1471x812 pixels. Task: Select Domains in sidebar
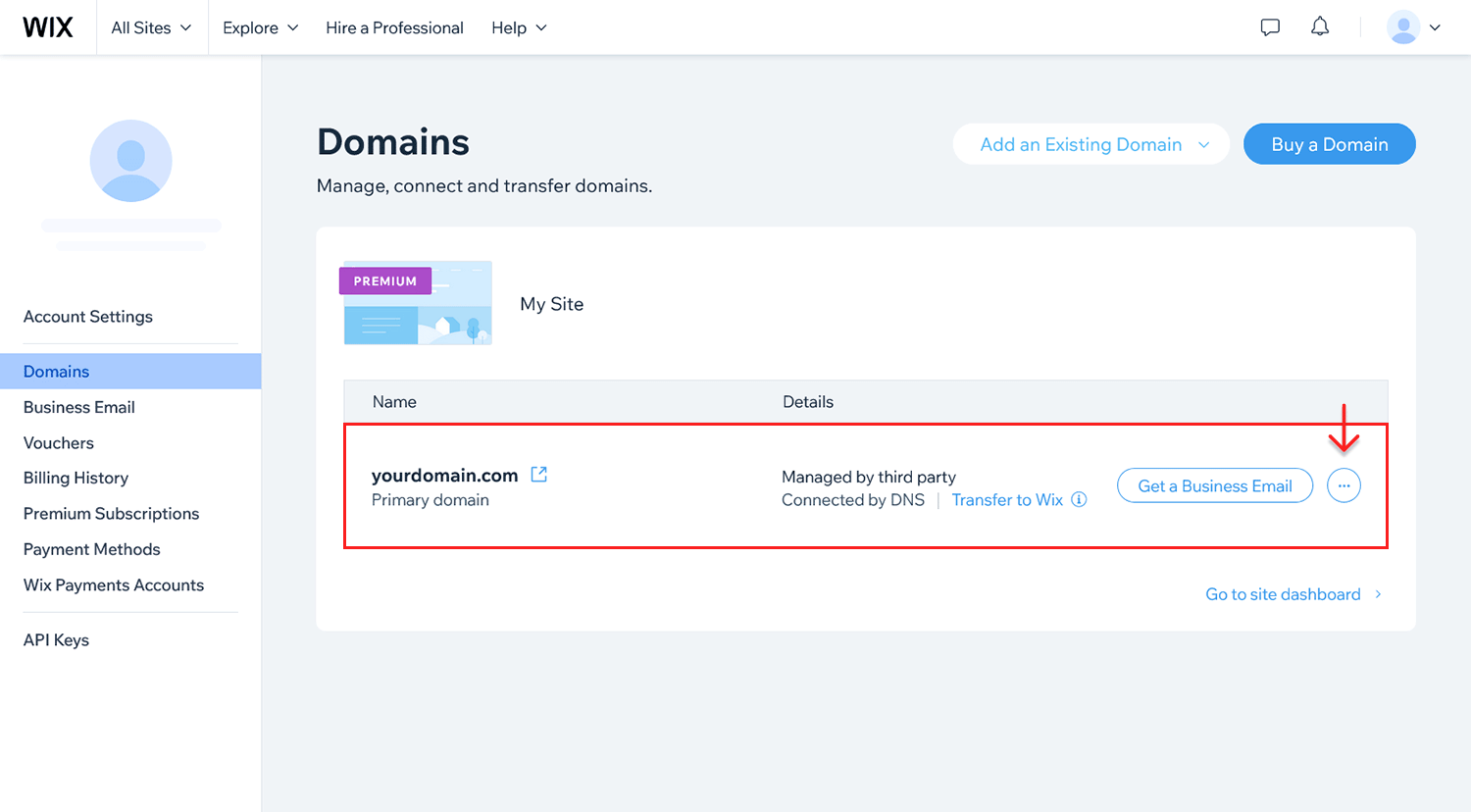point(130,371)
